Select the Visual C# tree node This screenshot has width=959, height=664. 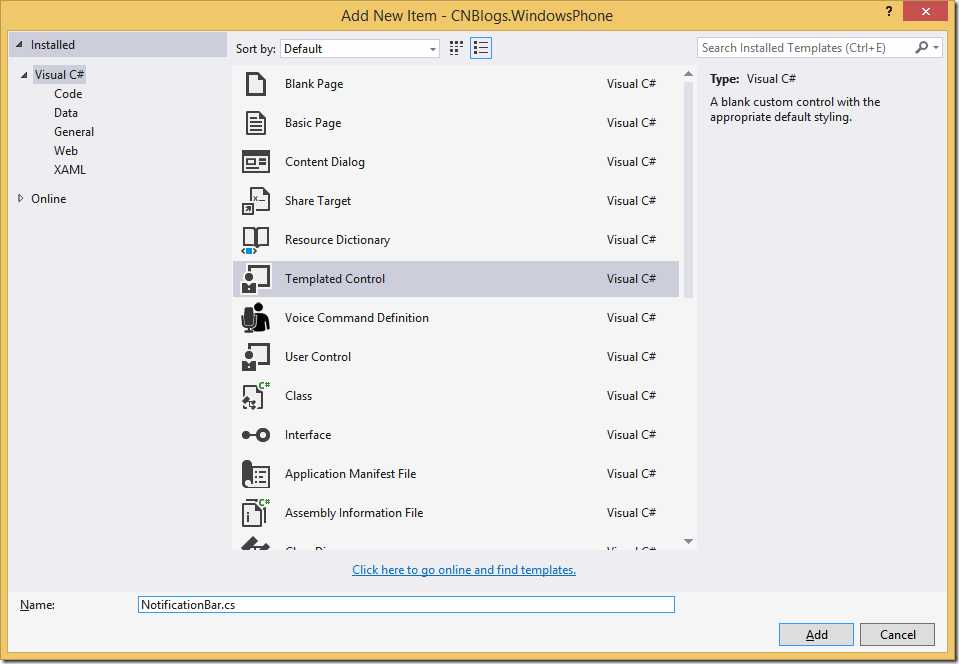pyautogui.click(x=59, y=75)
